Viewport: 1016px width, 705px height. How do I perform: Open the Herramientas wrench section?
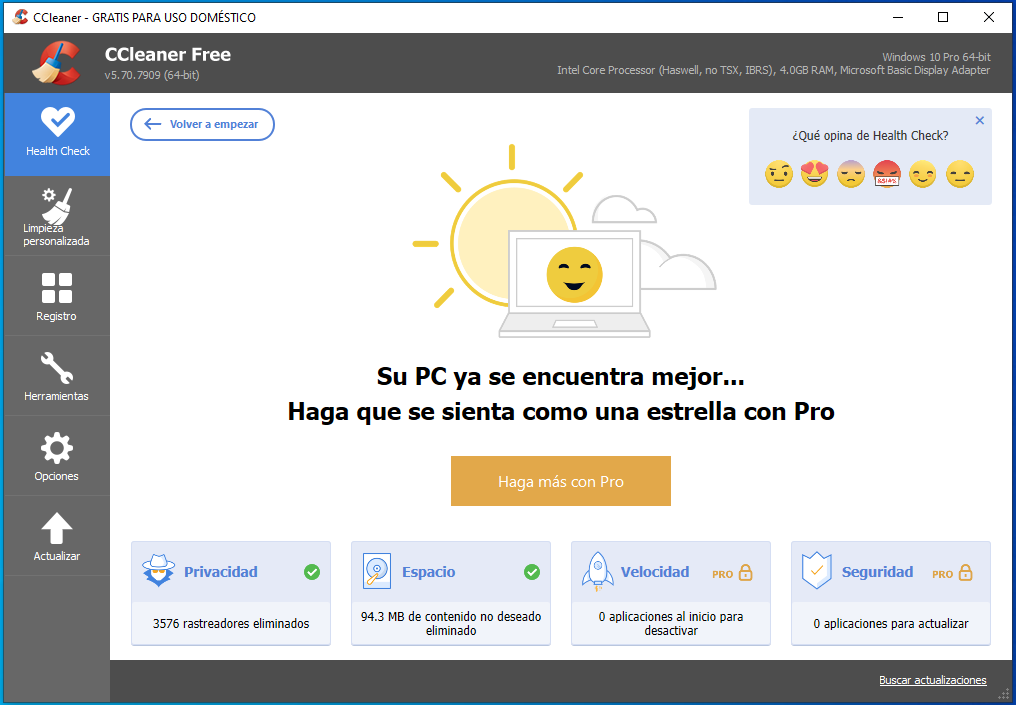pyautogui.click(x=57, y=376)
